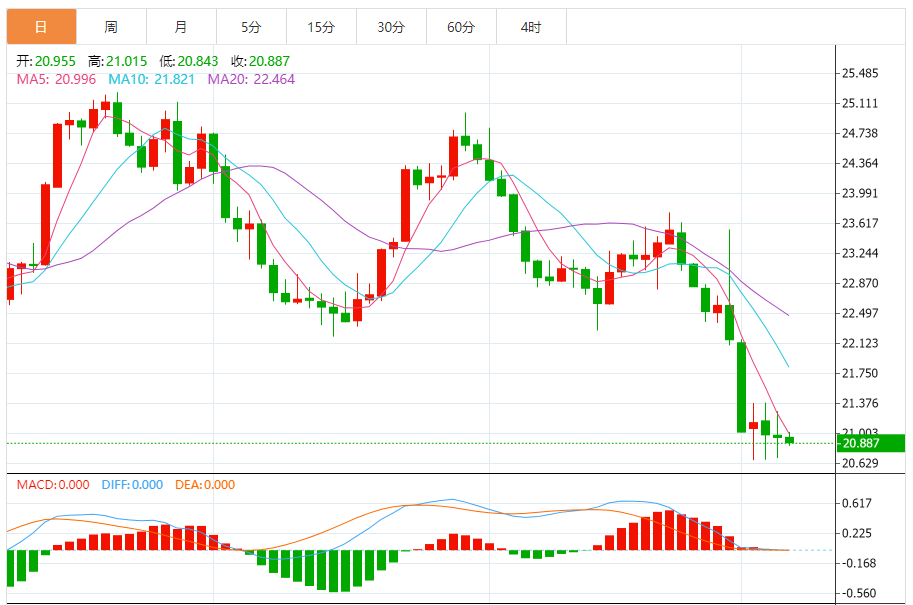Switch to the 月 monthly tab

pyautogui.click(x=181, y=27)
